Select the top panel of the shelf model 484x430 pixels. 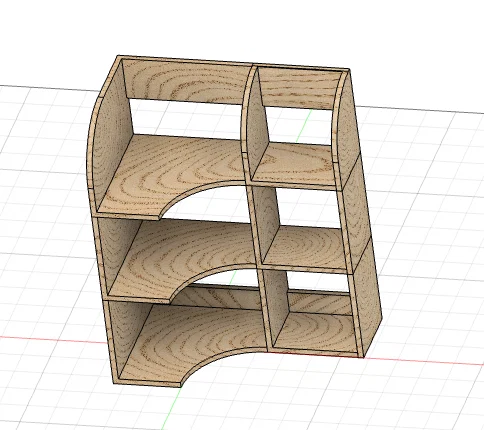(233, 63)
